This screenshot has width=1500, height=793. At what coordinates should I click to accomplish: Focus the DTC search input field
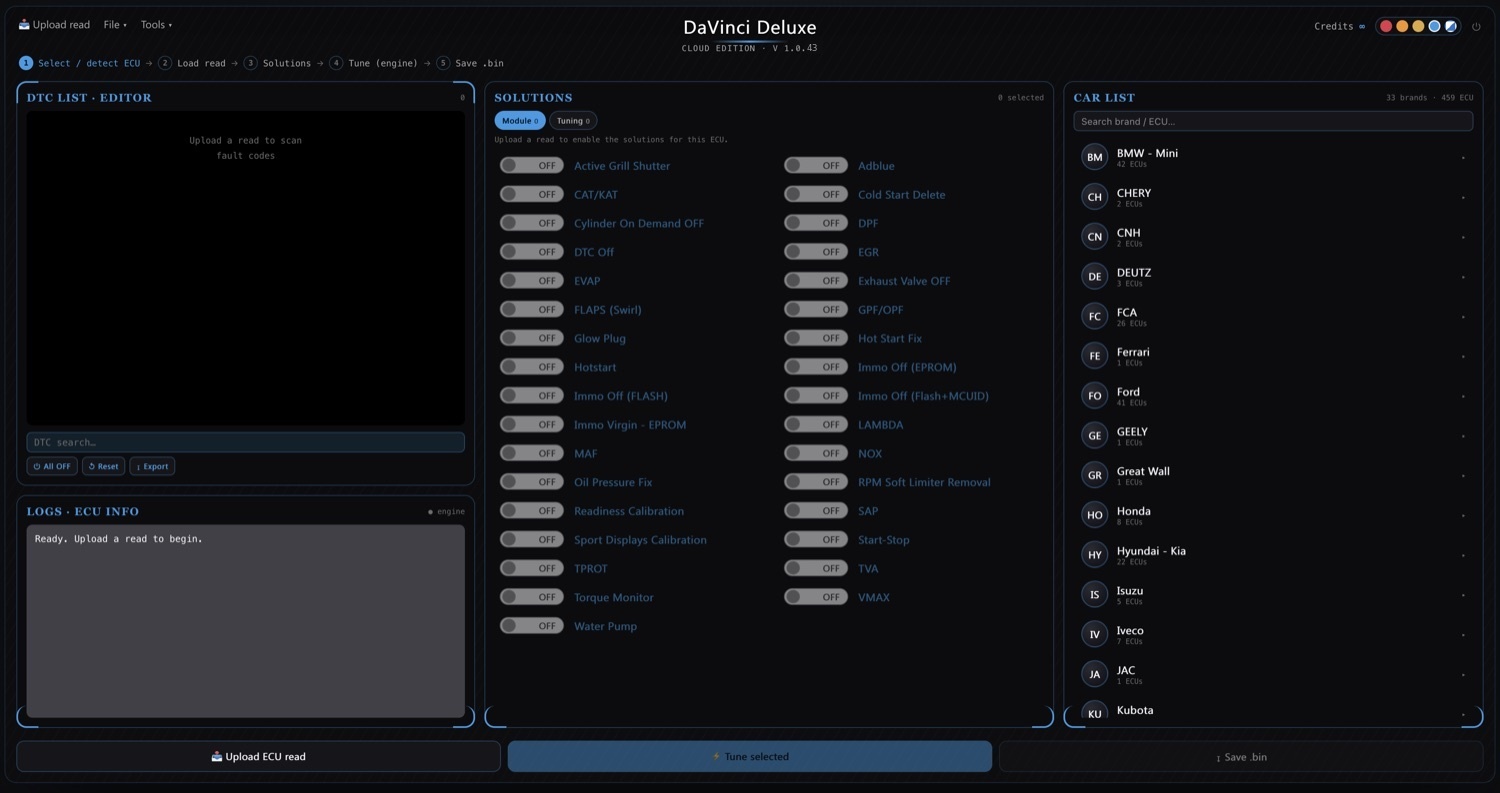point(246,442)
